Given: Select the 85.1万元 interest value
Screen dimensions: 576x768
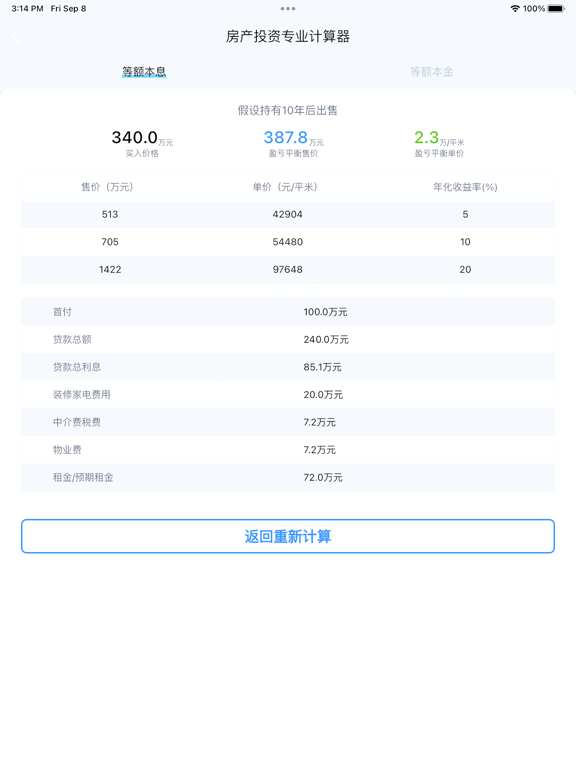Looking at the screenshot, I should 322,367.
